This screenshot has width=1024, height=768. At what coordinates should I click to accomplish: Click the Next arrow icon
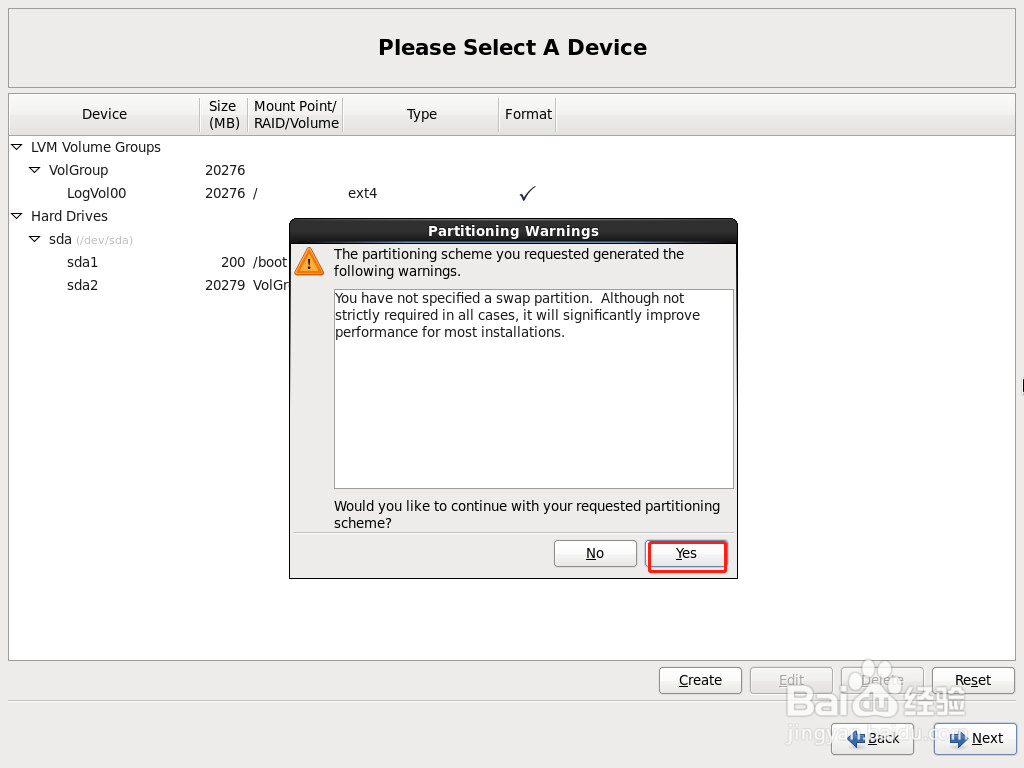(958, 739)
